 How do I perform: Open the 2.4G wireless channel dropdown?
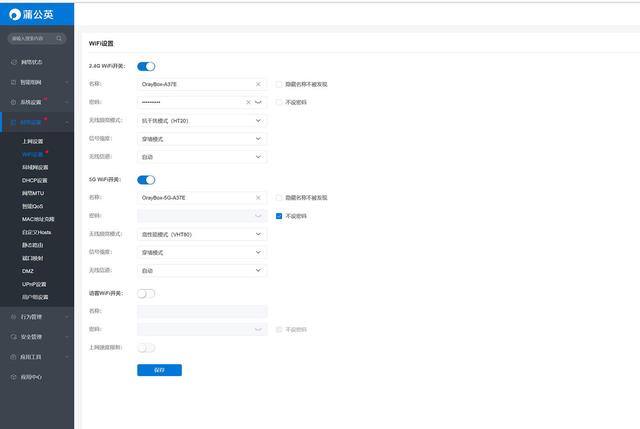pos(202,157)
